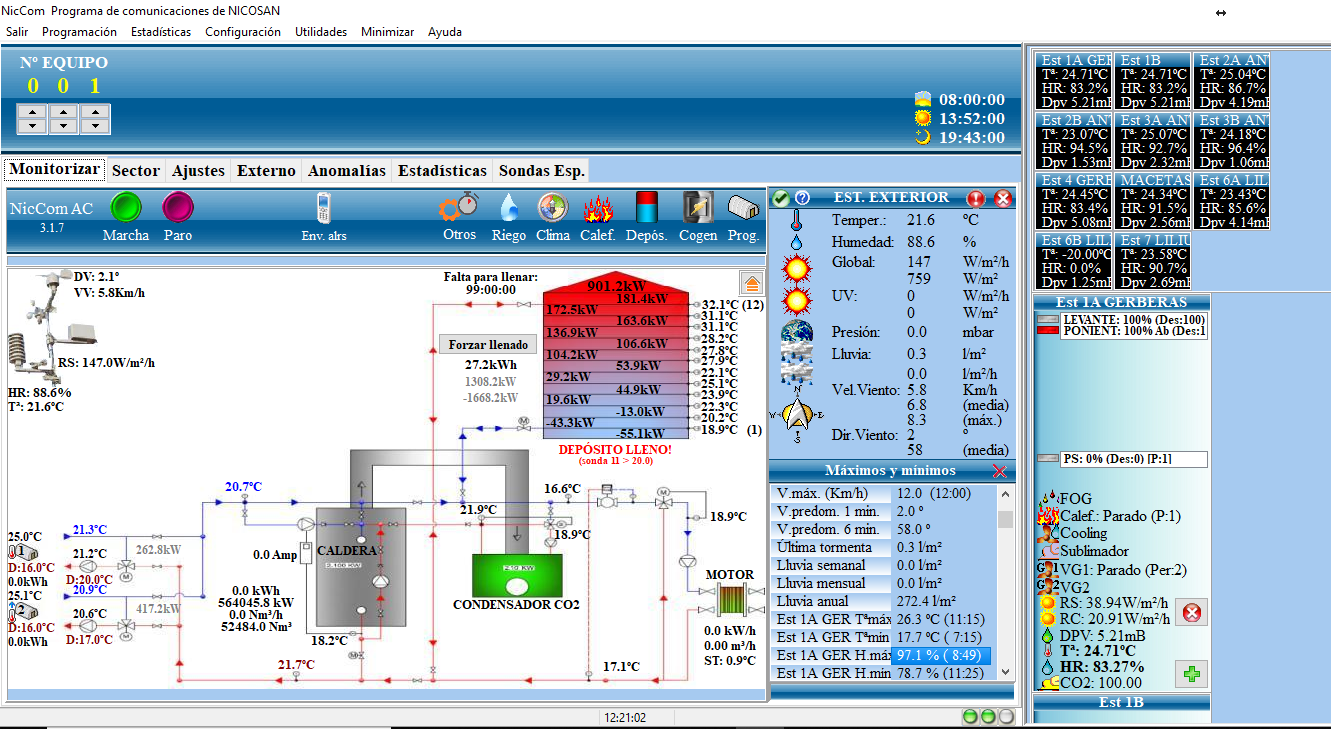Switch to the Externo tab
The width and height of the screenshot is (1331, 729).
[x=266, y=171]
